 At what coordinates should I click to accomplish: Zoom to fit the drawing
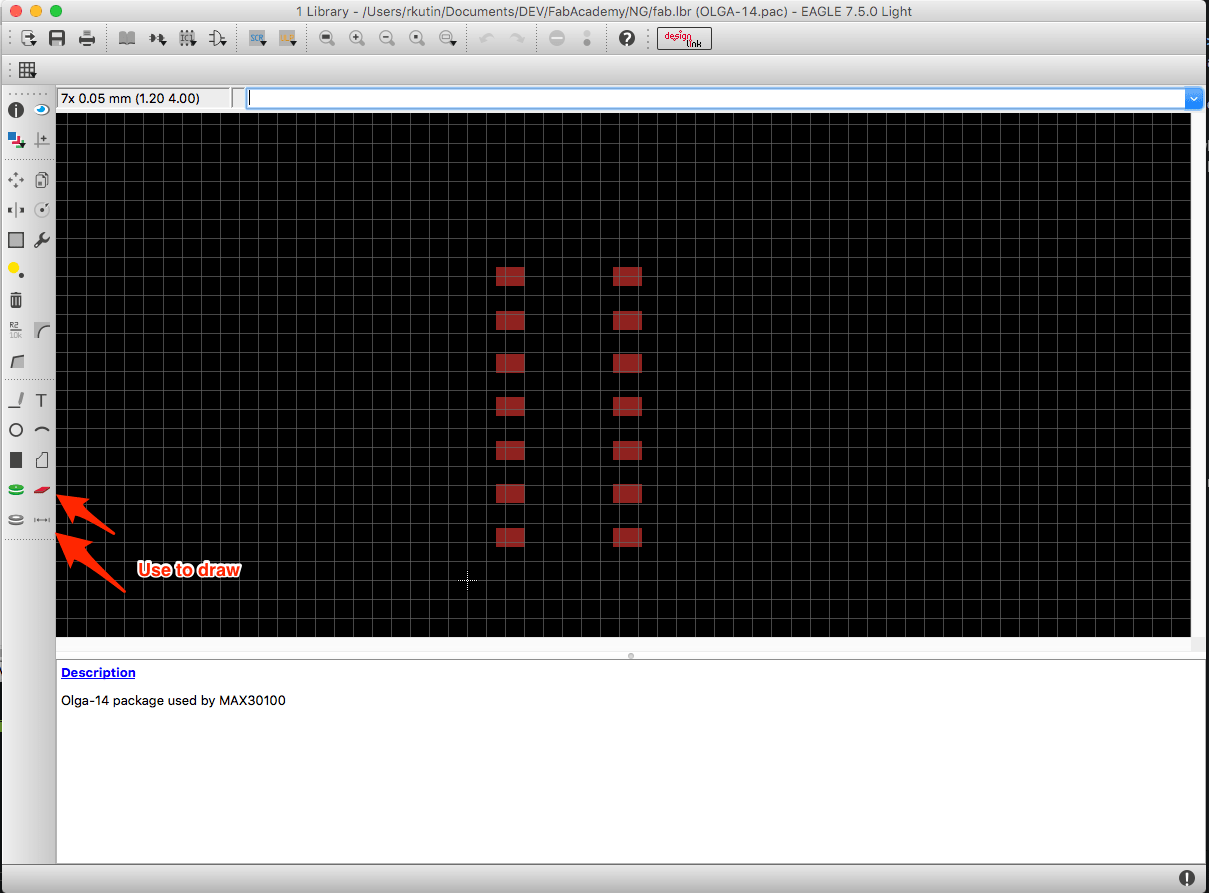pyautogui.click(x=327, y=39)
